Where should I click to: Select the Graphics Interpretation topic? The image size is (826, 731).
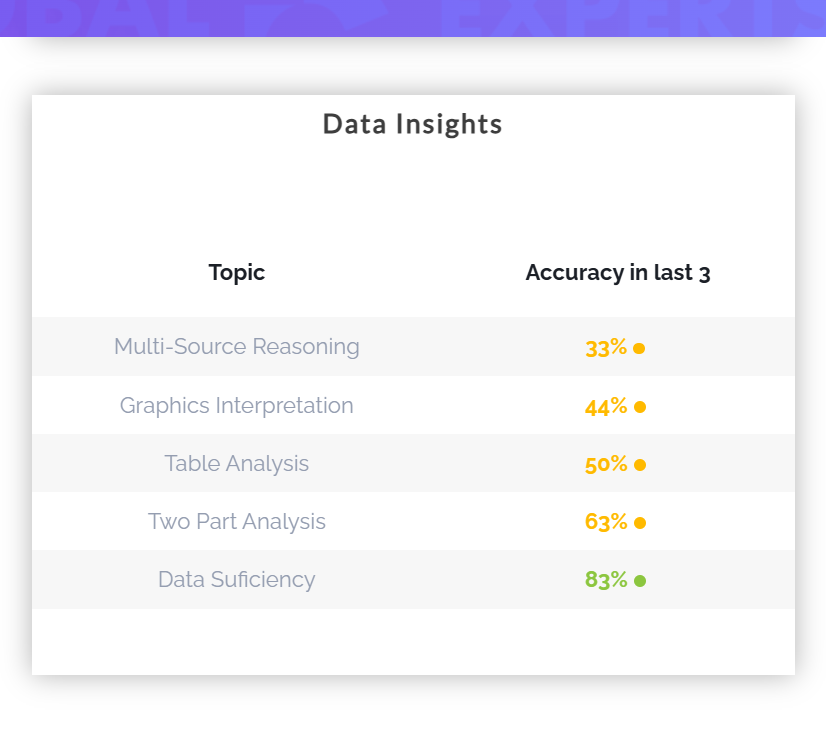click(237, 405)
